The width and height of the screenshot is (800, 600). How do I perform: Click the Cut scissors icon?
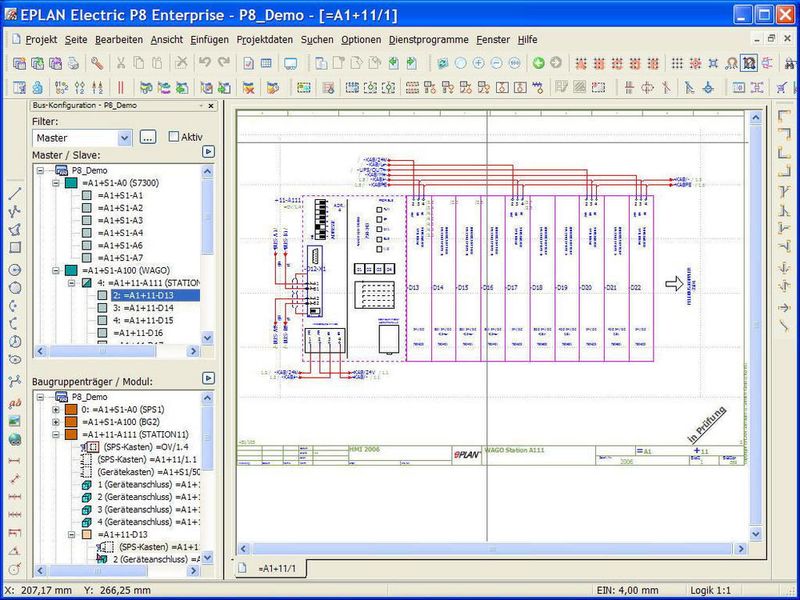(121, 63)
